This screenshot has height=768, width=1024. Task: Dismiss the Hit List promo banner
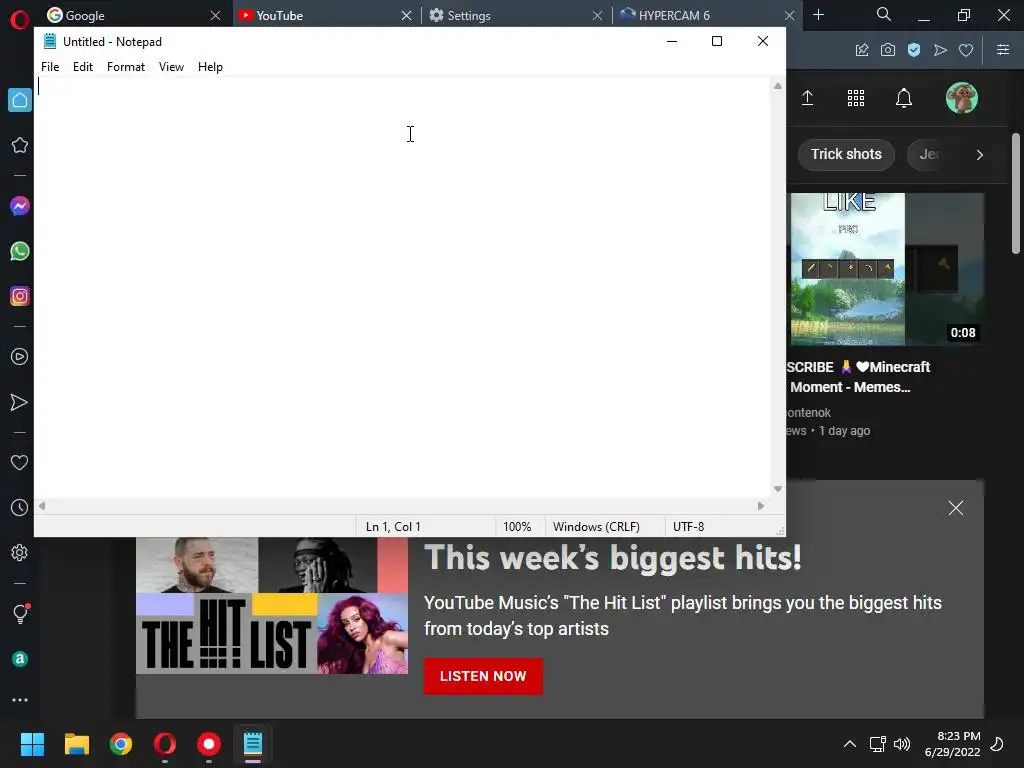click(955, 508)
